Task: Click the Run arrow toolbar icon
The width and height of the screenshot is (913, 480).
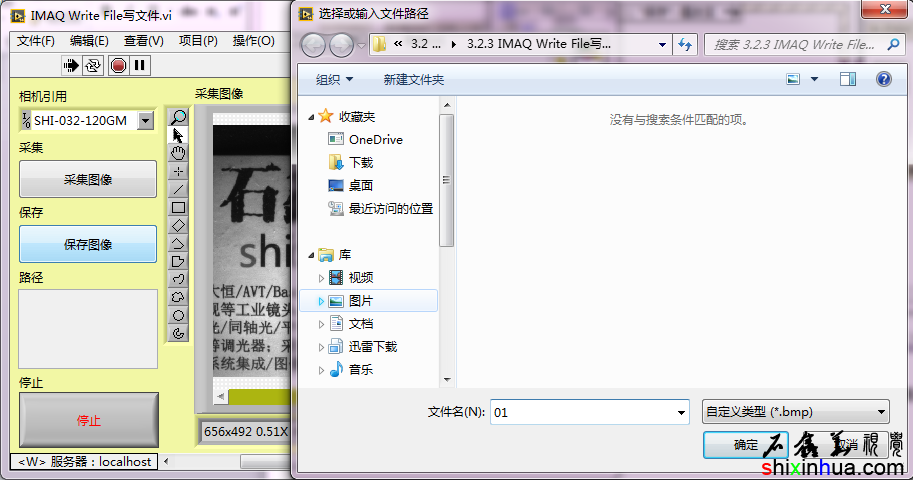Action: point(71,65)
